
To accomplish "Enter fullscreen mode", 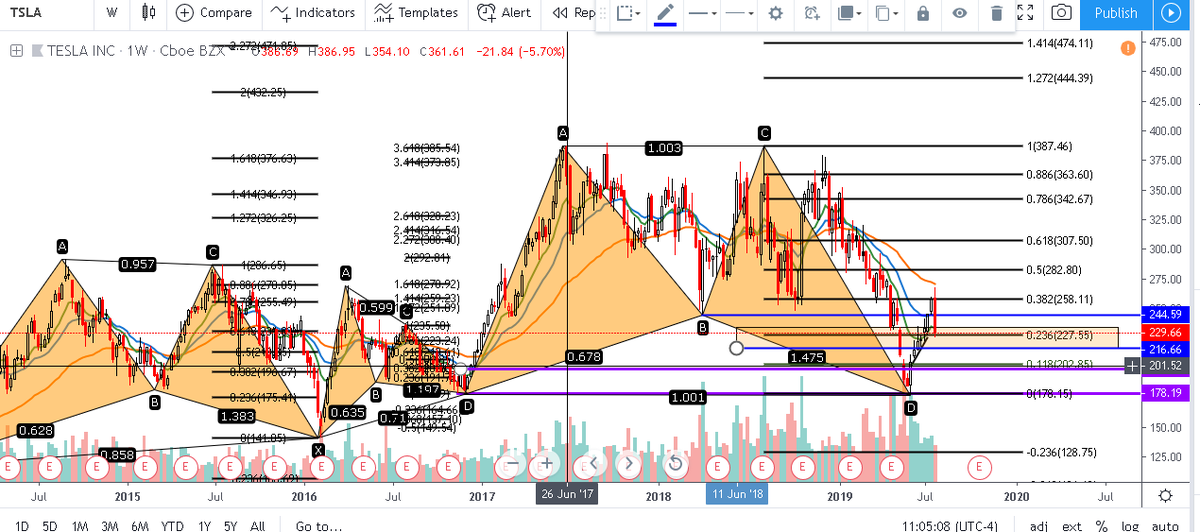I will pyautogui.click(x=1024, y=13).
